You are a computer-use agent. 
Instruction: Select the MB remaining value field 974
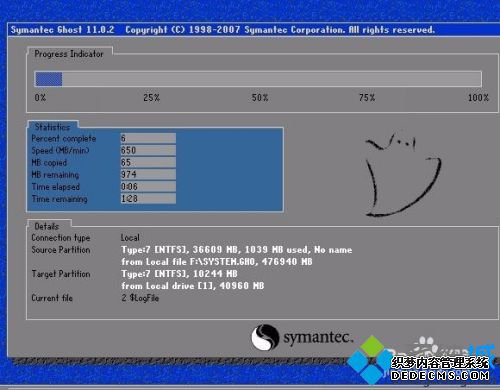148,174
